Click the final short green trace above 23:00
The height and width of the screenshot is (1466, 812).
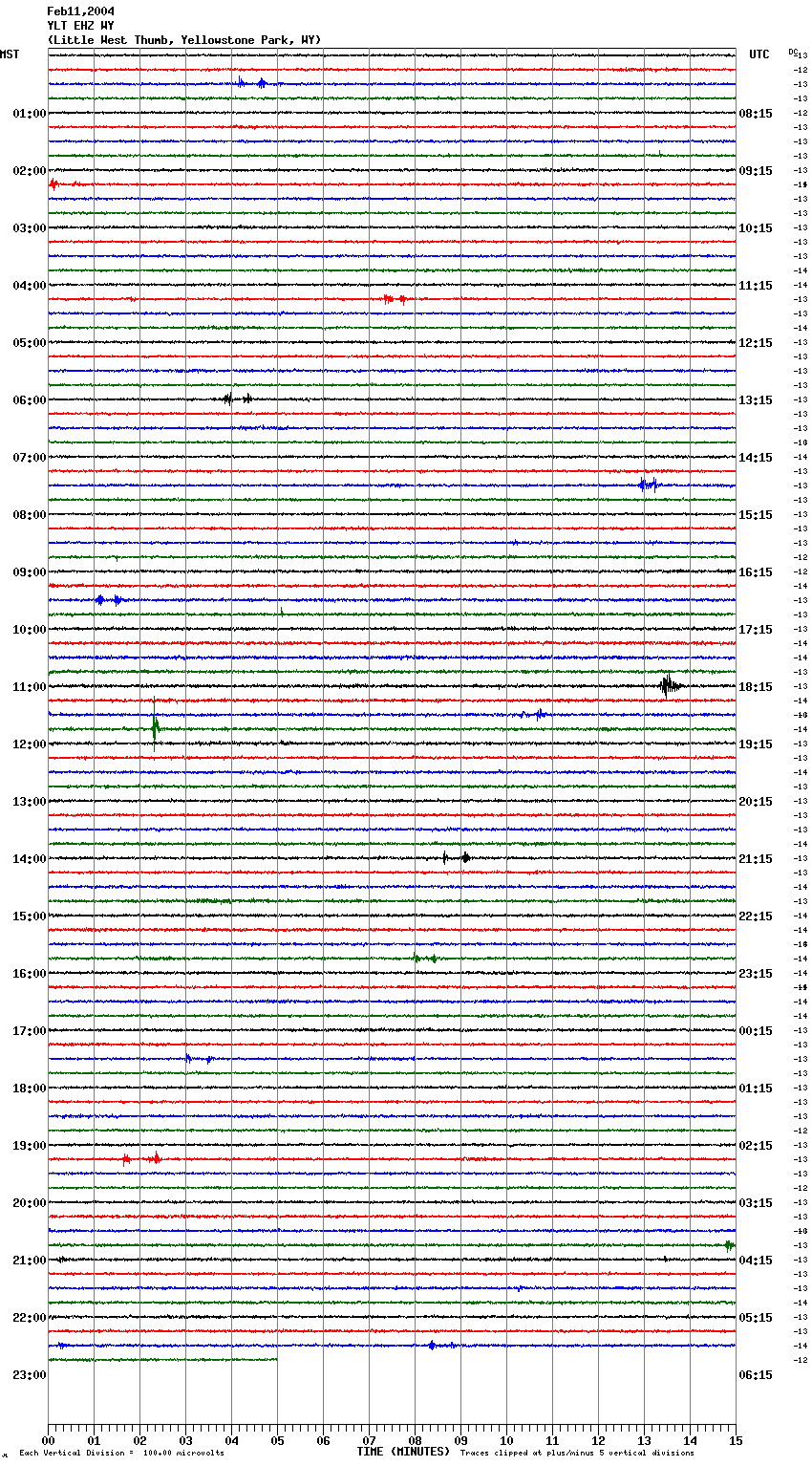click(x=162, y=1359)
